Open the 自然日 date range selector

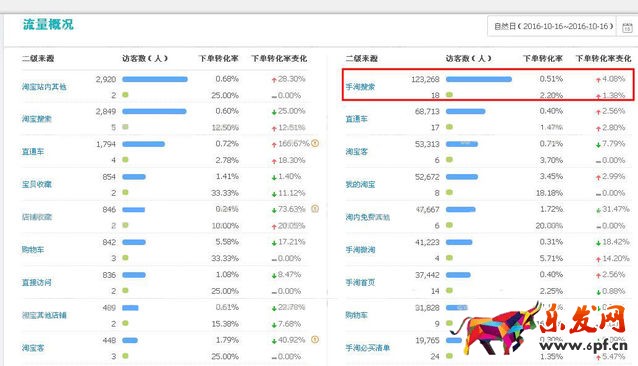pos(553,26)
